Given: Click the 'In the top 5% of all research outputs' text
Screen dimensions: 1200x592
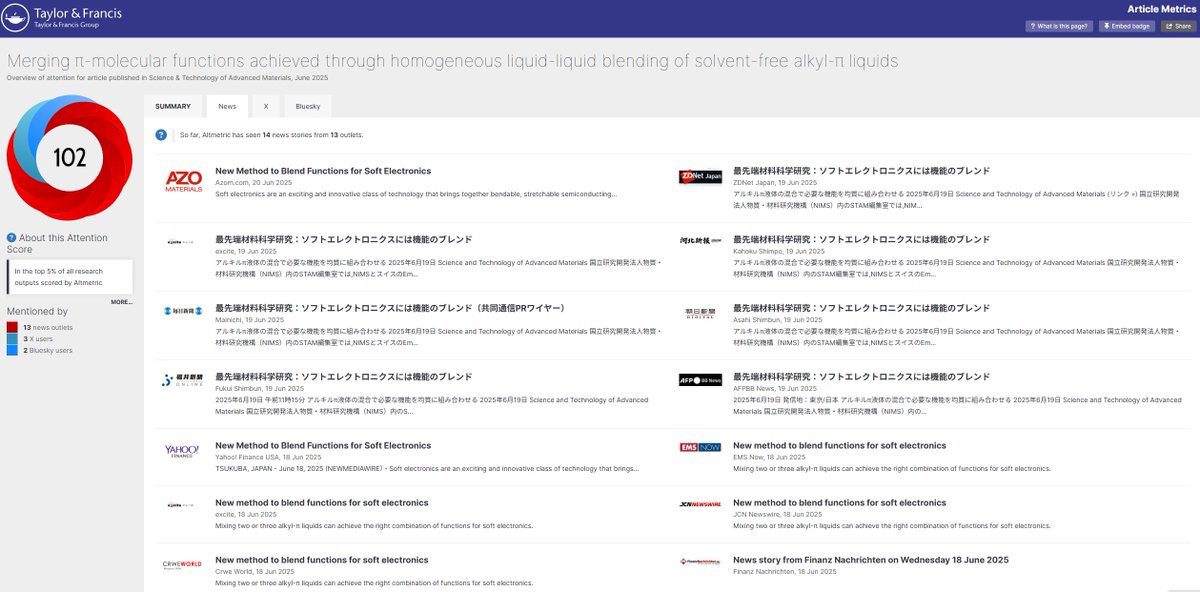Looking at the screenshot, I should (x=59, y=276).
